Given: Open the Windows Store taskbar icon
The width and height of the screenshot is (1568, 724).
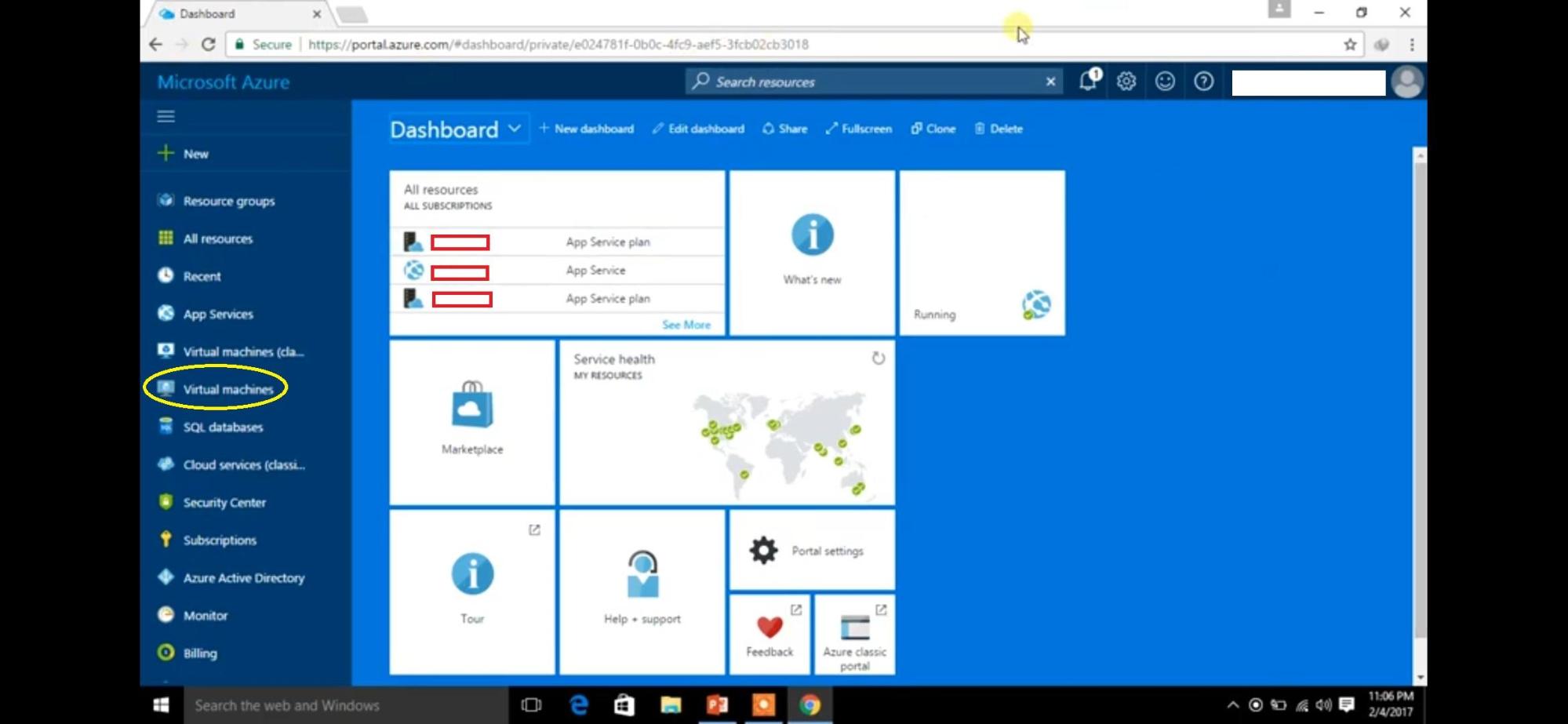Looking at the screenshot, I should tap(624, 705).
